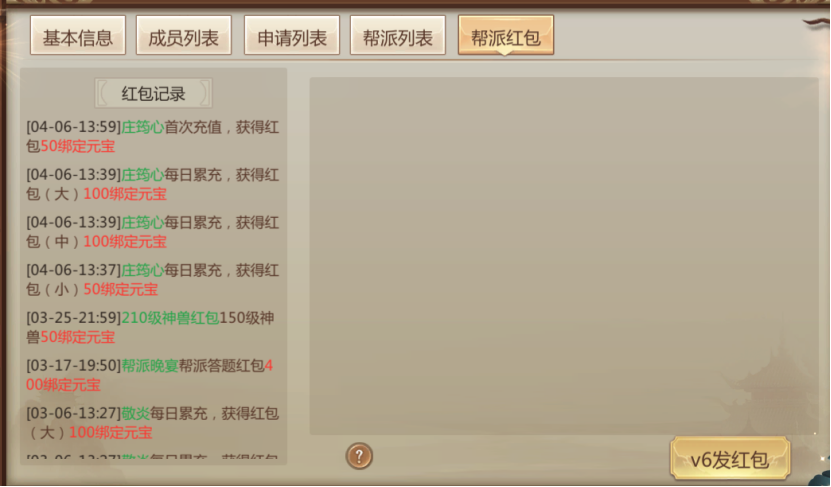Click the partially visible bottom record entry
The width and height of the screenshot is (831, 487).
click(152, 457)
